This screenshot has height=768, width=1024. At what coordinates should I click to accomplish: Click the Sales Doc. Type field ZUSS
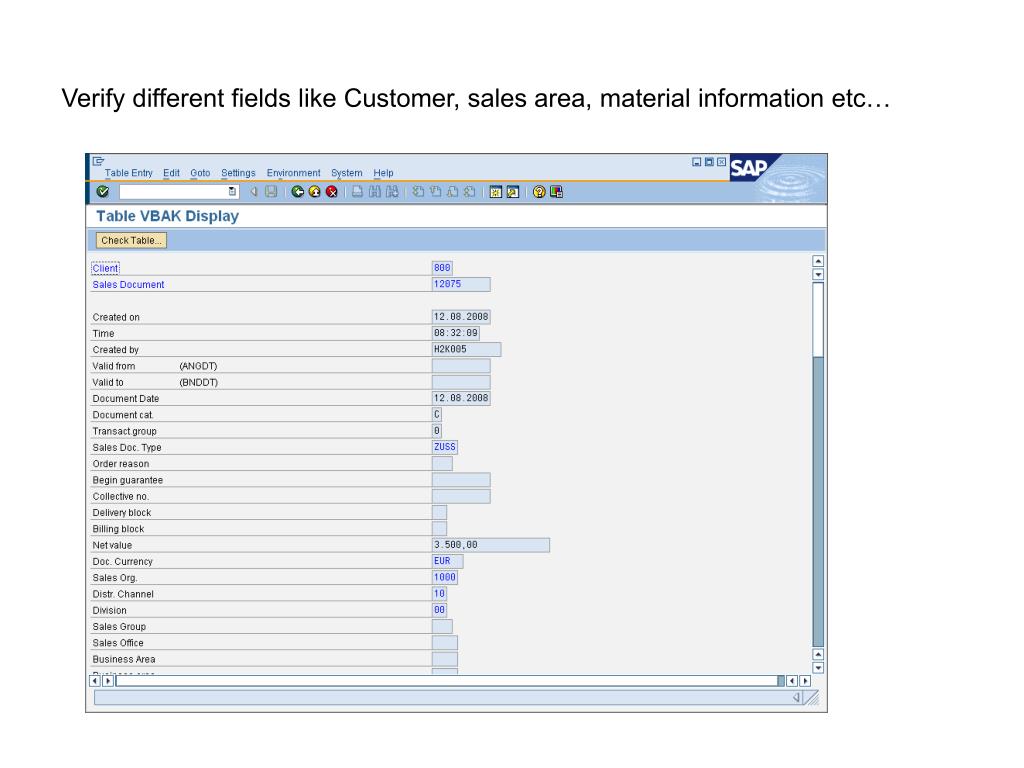pyautogui.click(x=445, y=447)
